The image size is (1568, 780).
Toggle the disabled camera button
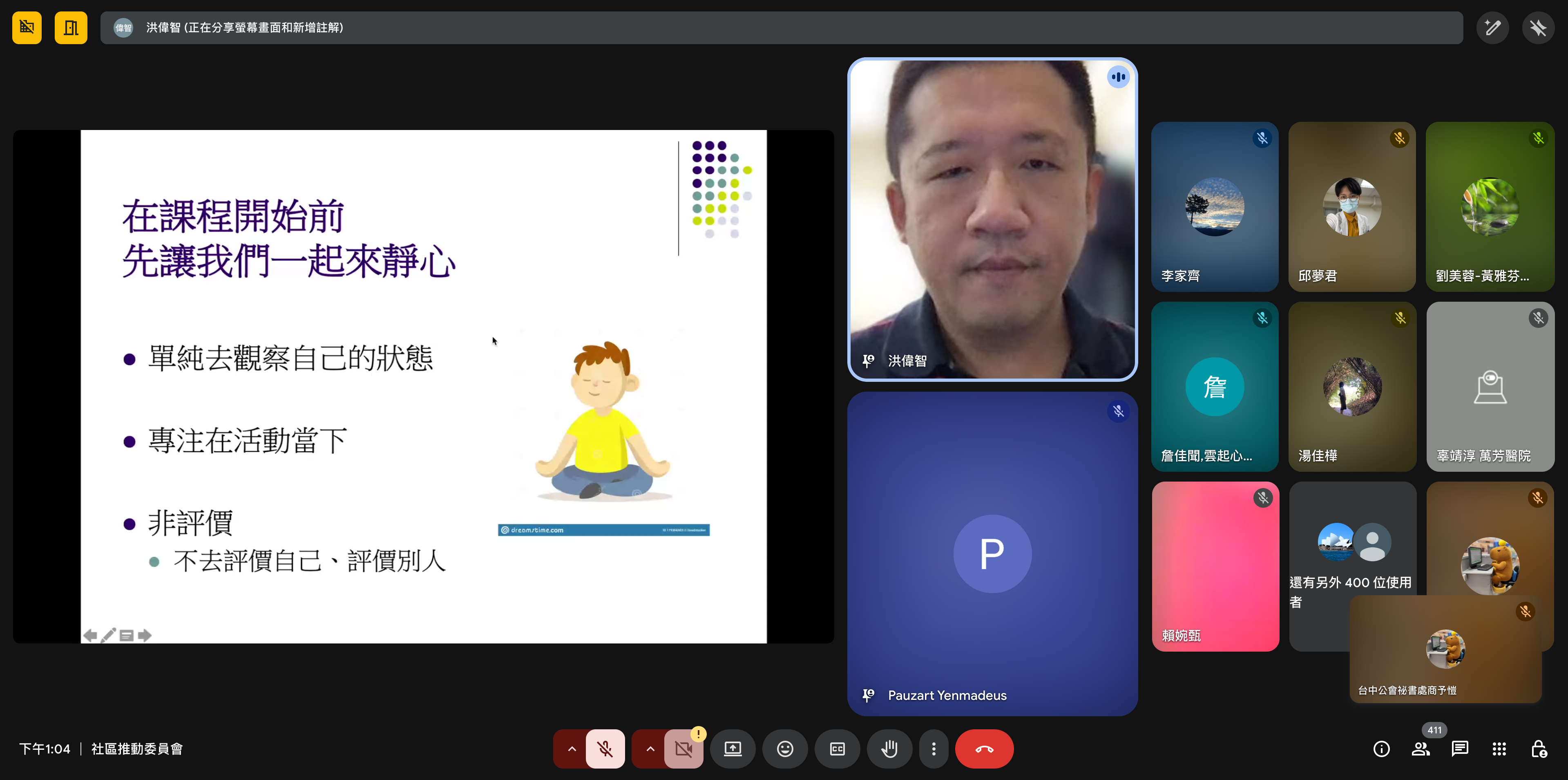click(683, 749)
